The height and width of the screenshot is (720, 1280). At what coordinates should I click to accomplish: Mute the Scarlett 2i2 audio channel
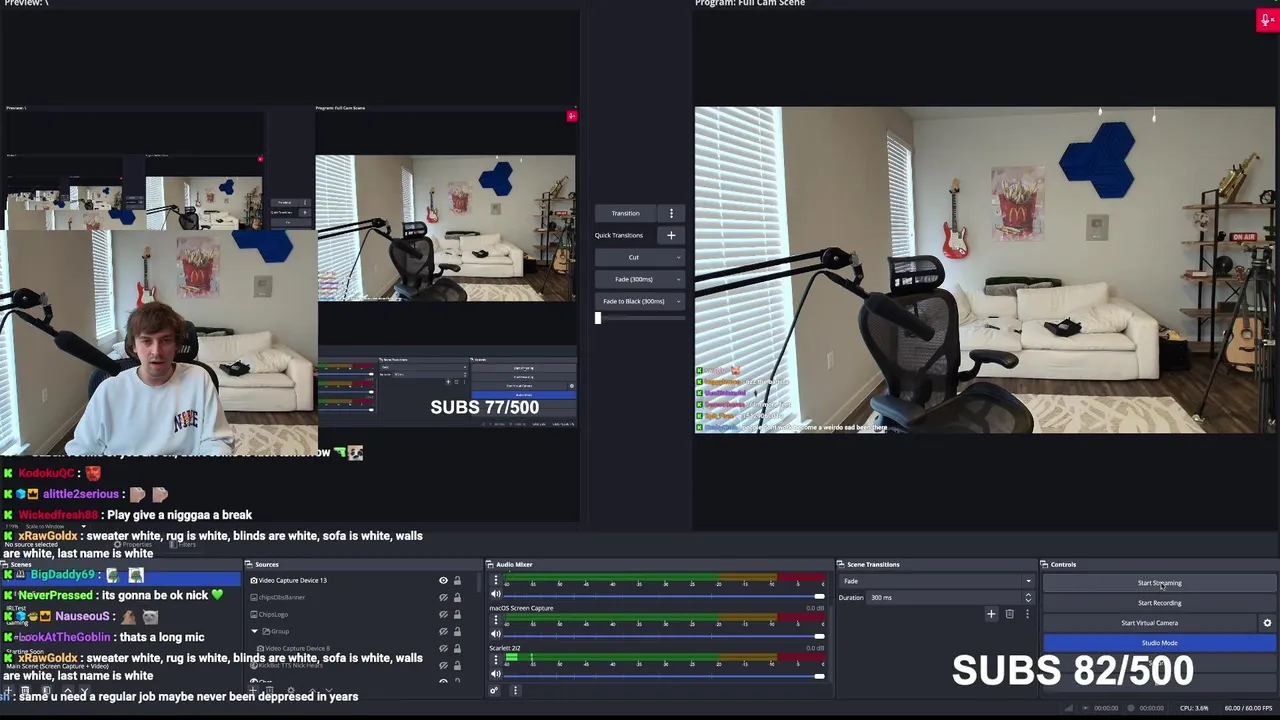click(495, 676)
